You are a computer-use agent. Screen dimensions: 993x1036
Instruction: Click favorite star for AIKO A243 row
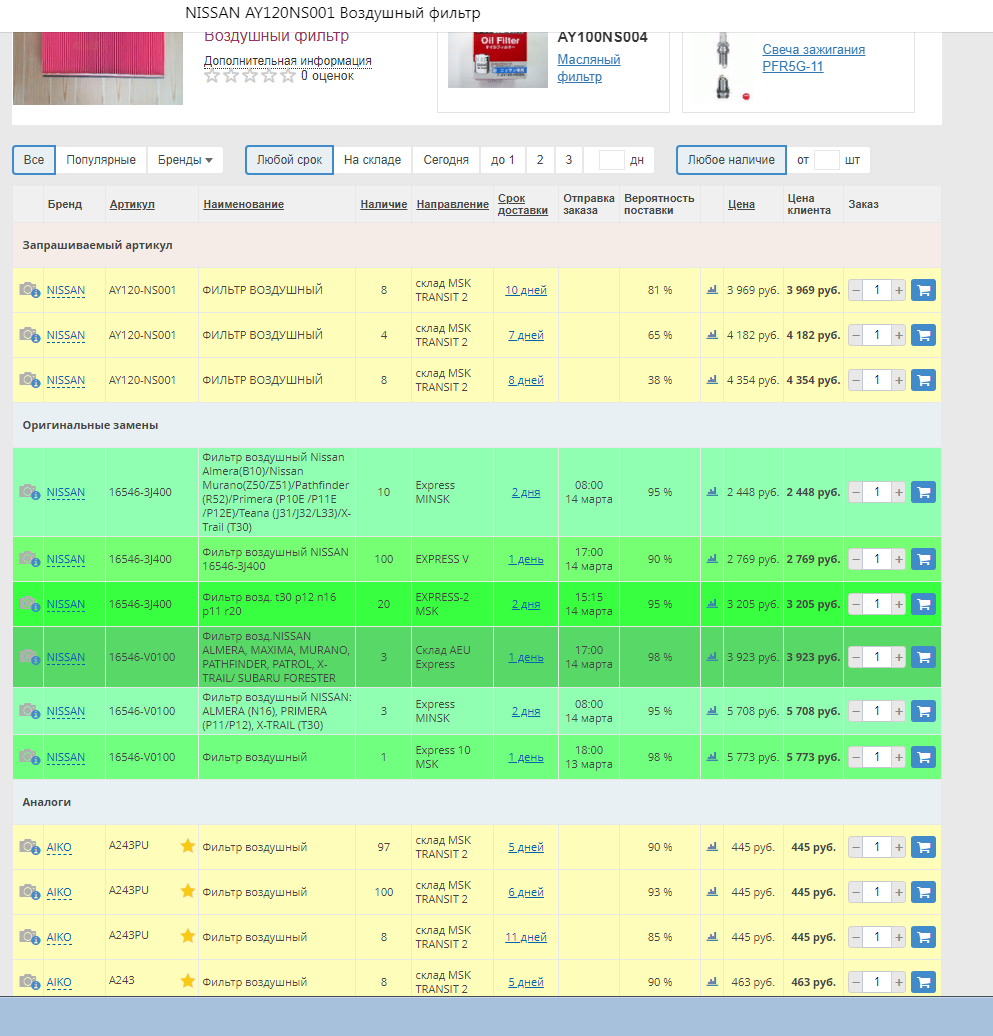pyautogui.click(x=188, y=980)
